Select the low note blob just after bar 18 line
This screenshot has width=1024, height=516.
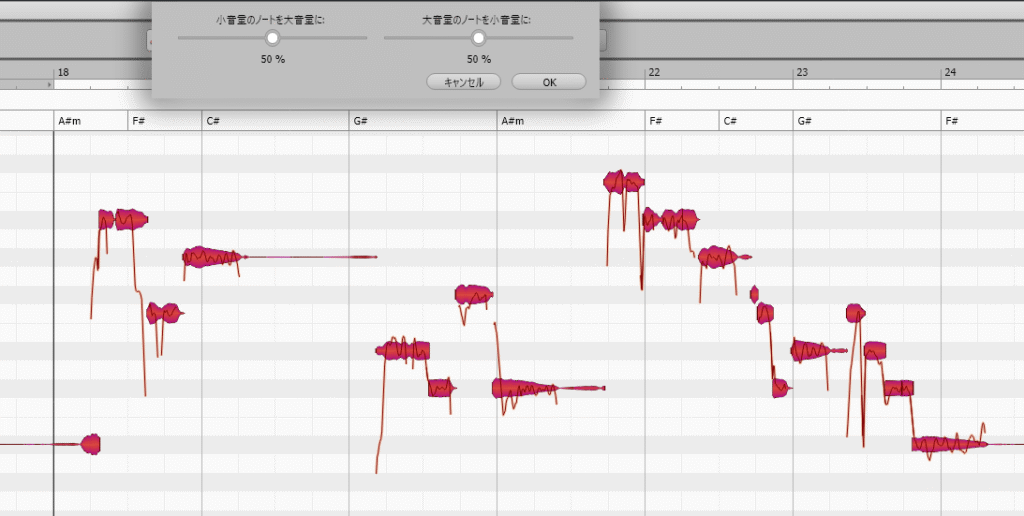91,444
